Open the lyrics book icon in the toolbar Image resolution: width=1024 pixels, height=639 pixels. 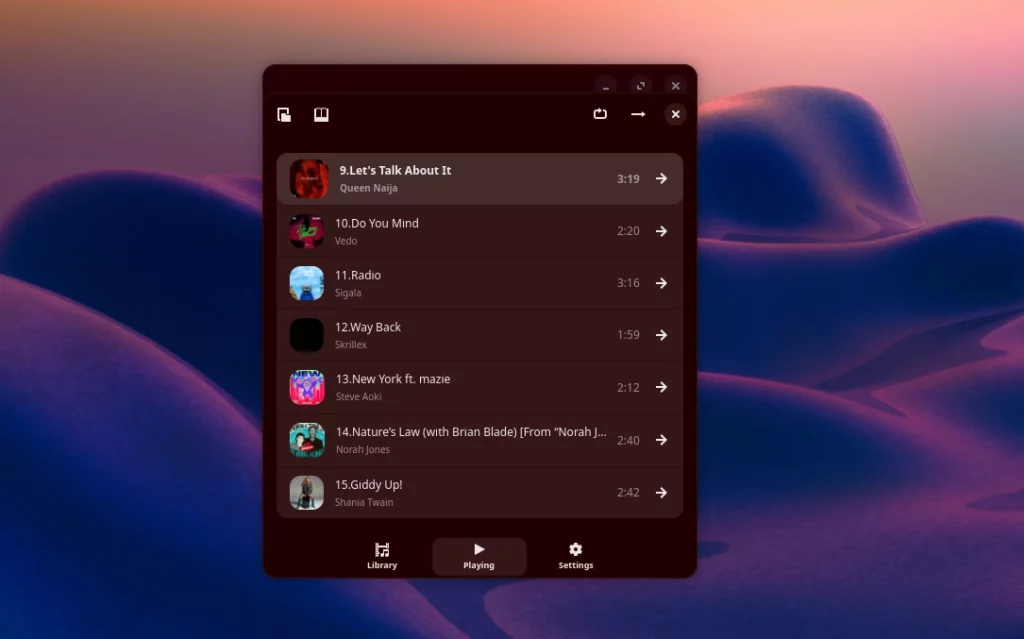320,114
